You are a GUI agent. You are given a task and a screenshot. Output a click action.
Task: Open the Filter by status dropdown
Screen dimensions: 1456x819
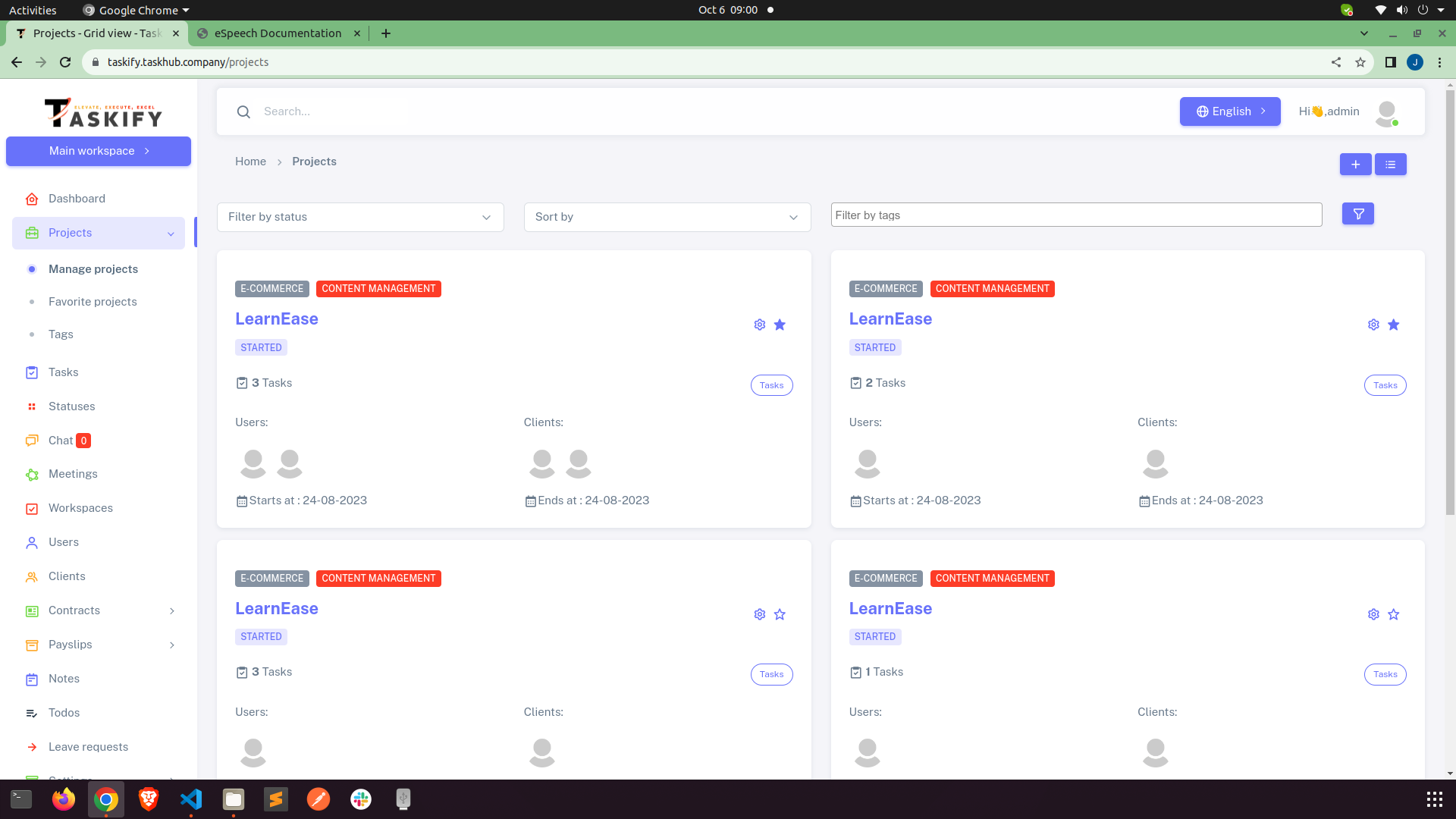coord(359,217)
